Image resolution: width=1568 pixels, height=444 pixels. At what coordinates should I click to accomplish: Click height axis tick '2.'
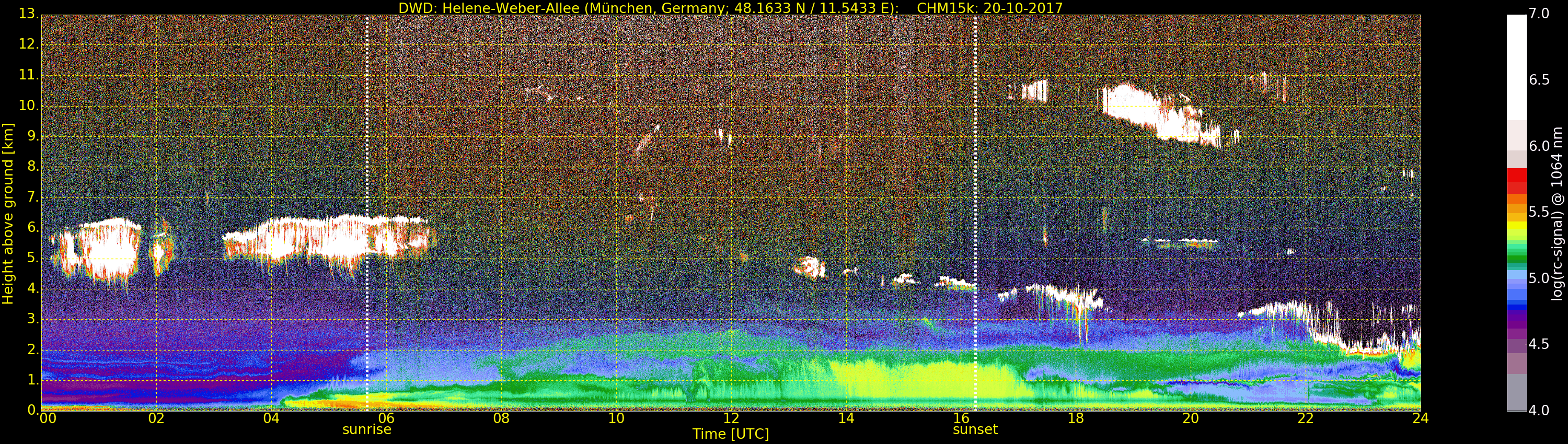33,350
